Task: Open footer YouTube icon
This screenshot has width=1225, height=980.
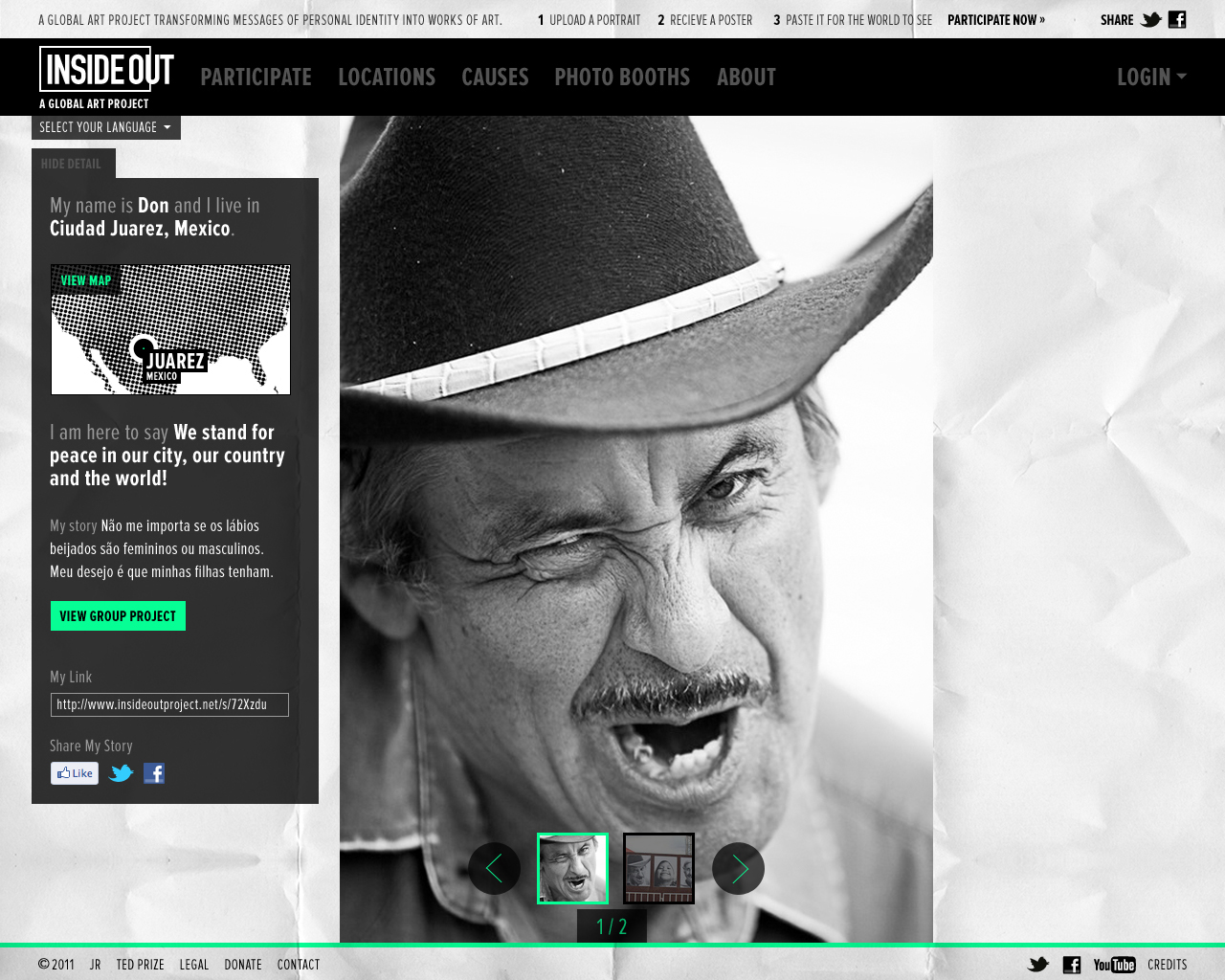Action: tap(1114, 965)
